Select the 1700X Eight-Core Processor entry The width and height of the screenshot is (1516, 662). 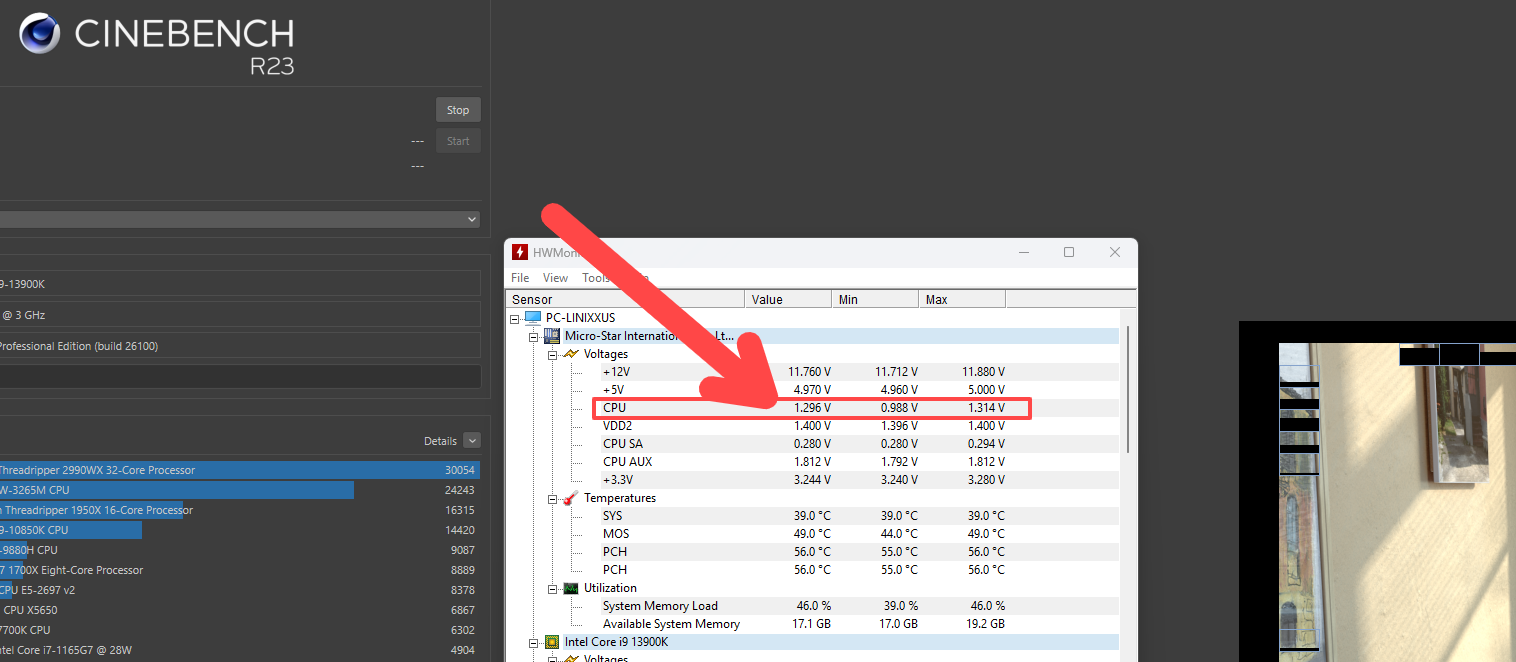pos(240,570)
